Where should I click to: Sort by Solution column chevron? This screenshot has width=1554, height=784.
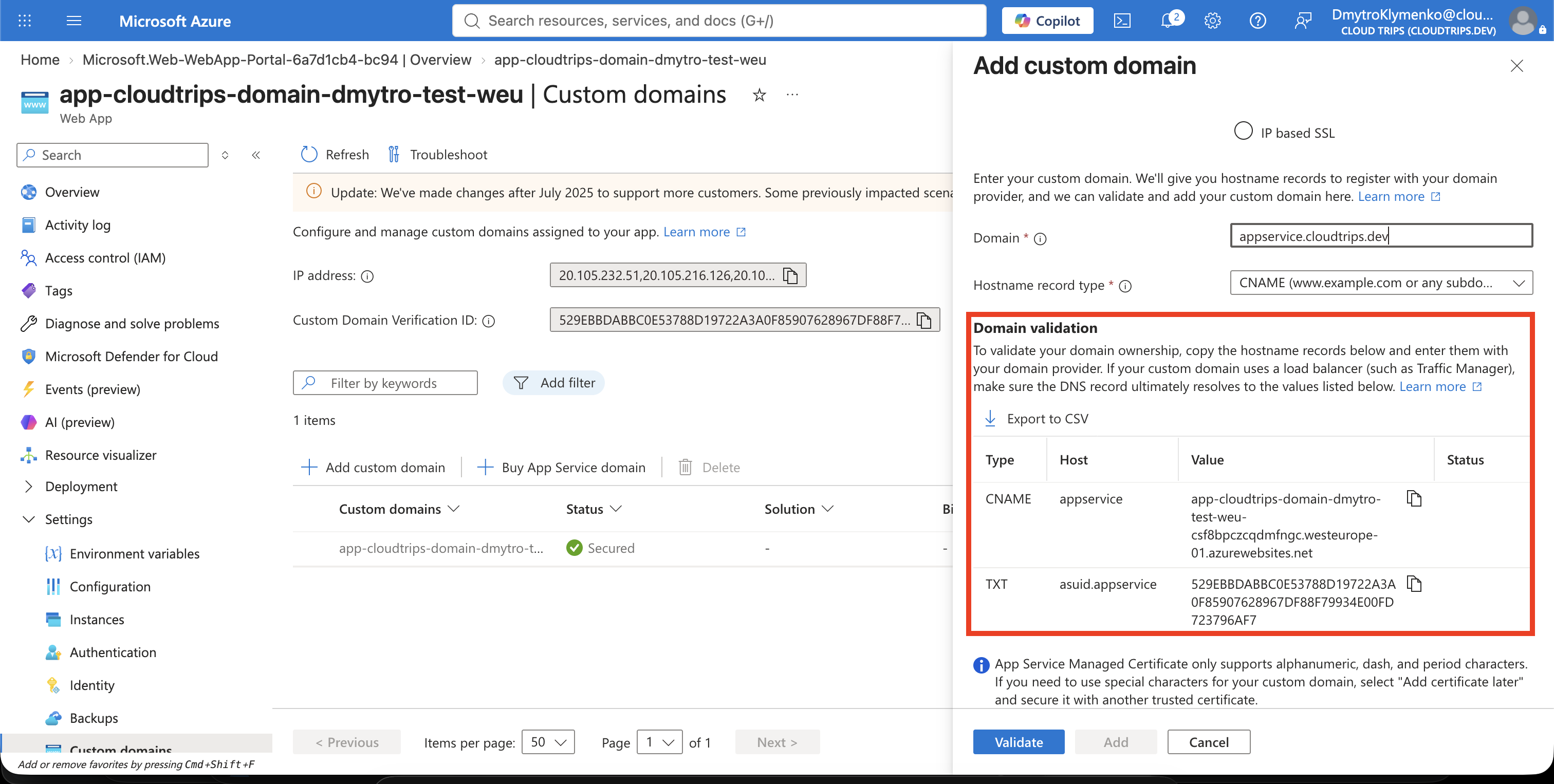(x=828, y=509)
